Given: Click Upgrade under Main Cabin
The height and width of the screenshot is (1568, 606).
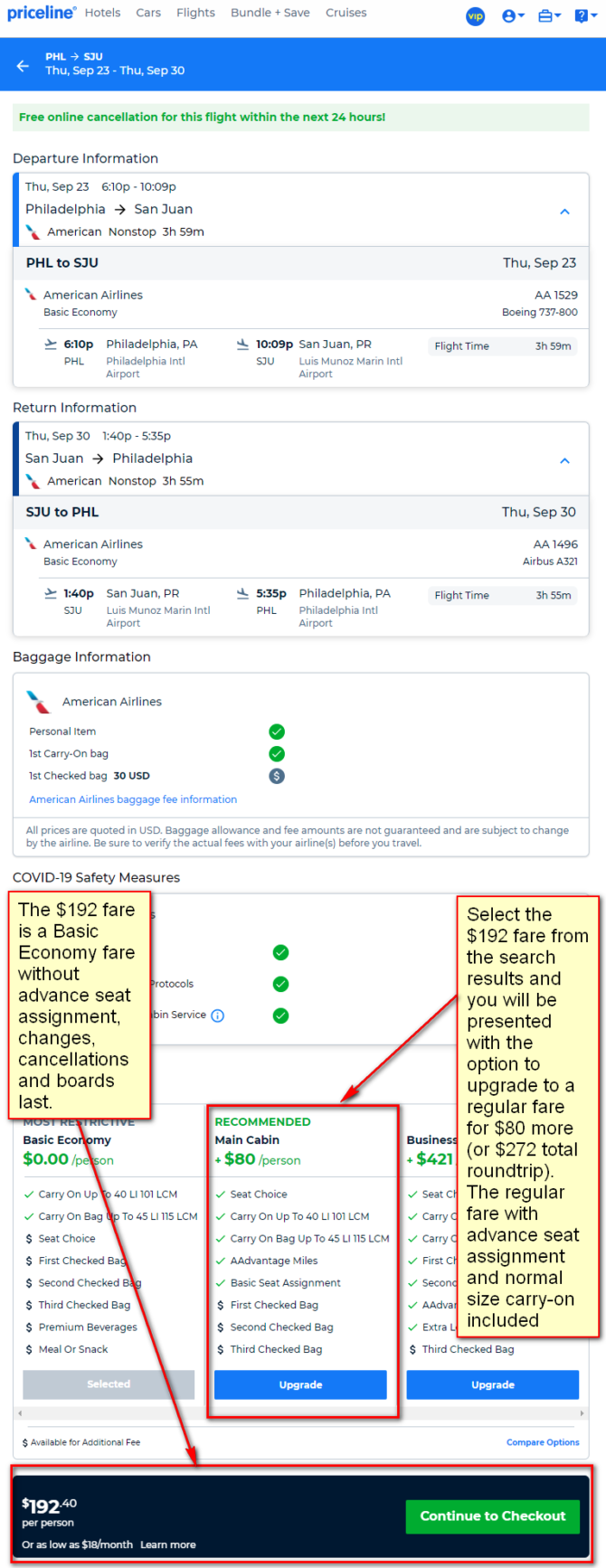Looking at the screenshot, I should coord(300,1384).
